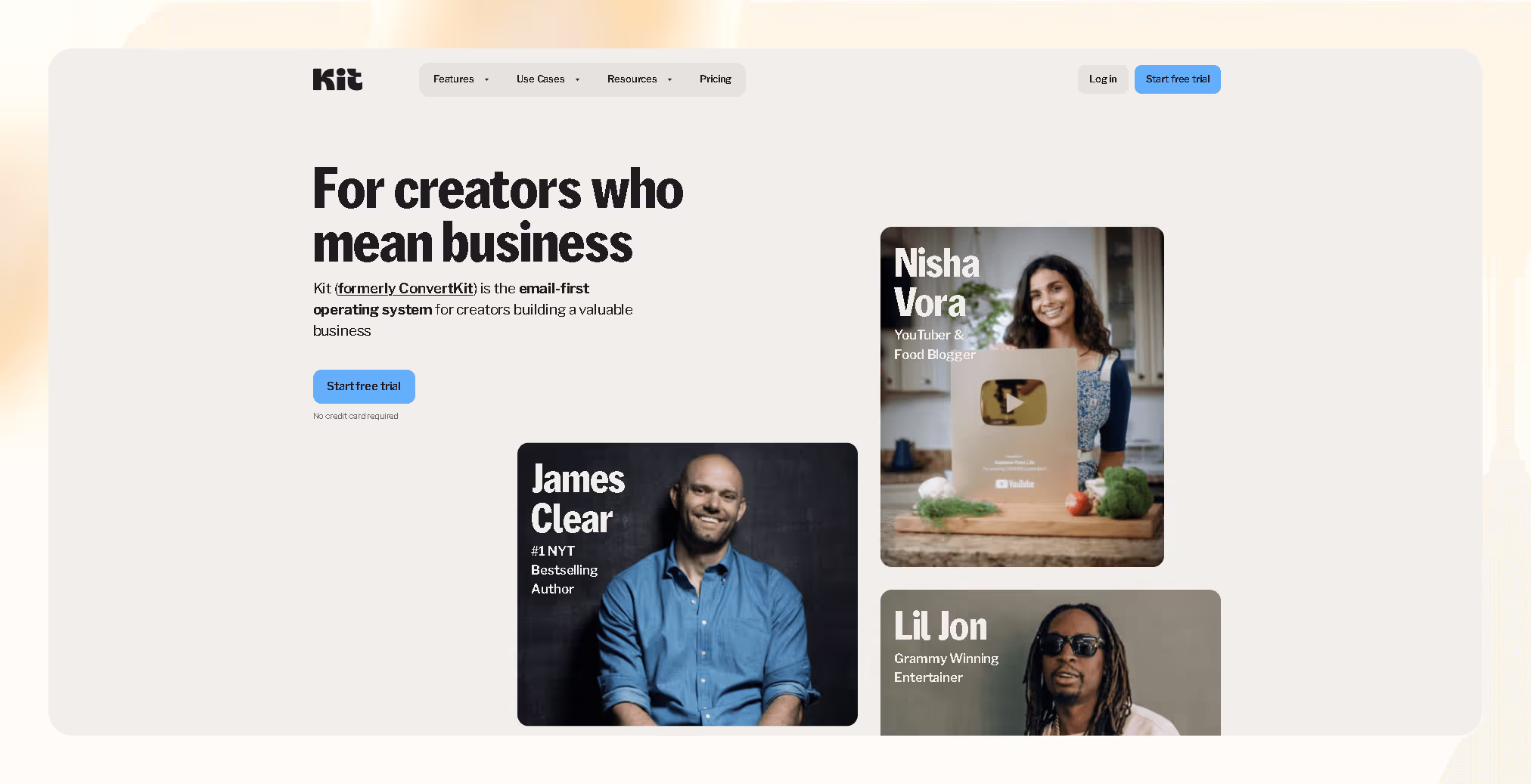
Task: Open the James Clear card
Action: pyautogui.click(x=687, y=584)
